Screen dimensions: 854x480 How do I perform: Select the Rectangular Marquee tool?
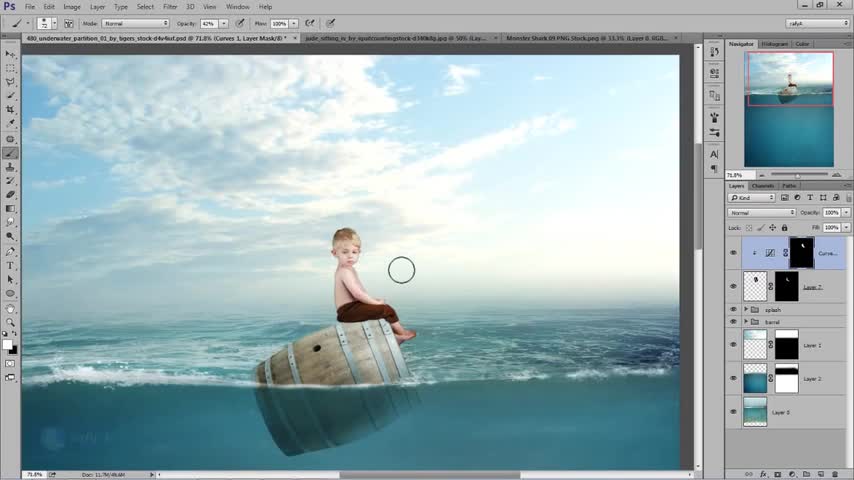[x=10, y=68]
